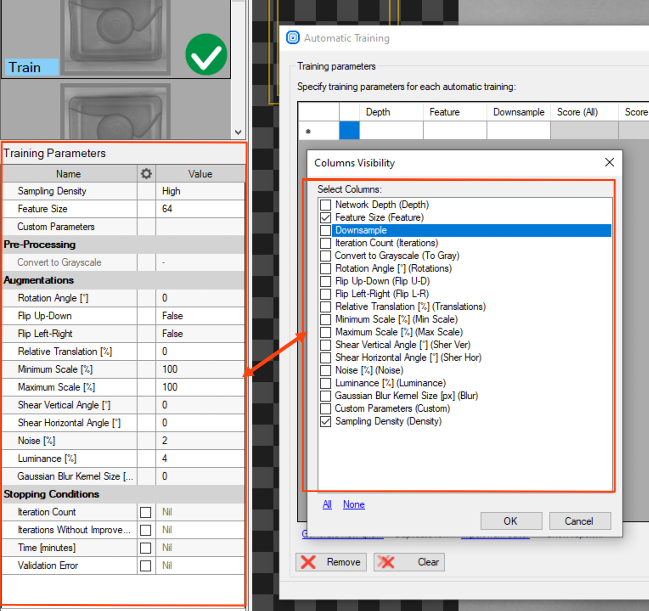Screen dimensions: 649x611
Task: Click the Automatic Training window icon
Action: [x=292, y=38]
